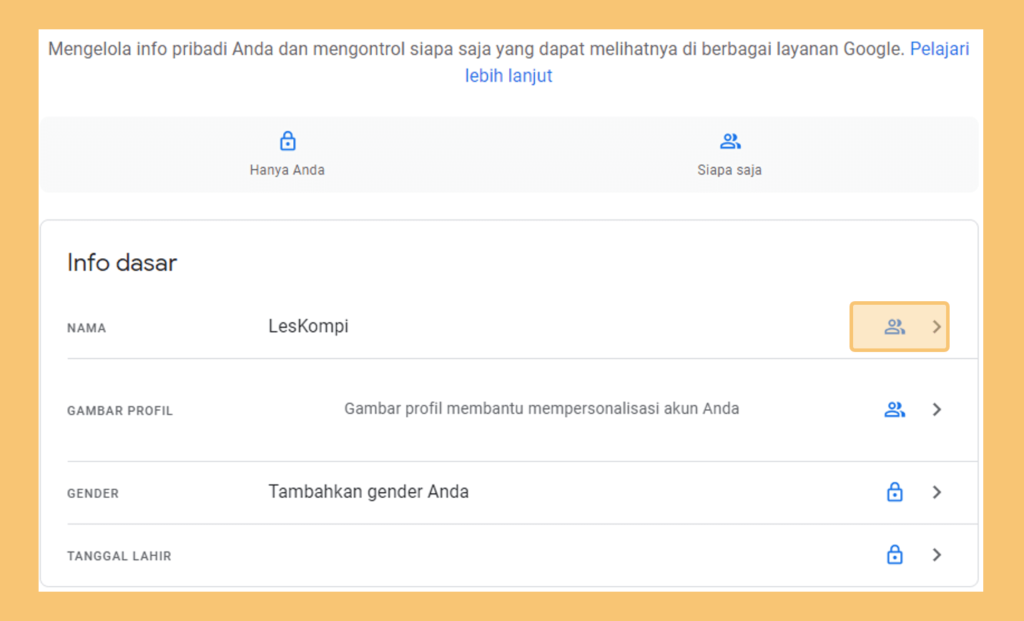The height and width of the screenshot is (621, 1024).
Task: Click the 'Info dasar' heading
Action: tap(122, 263)
